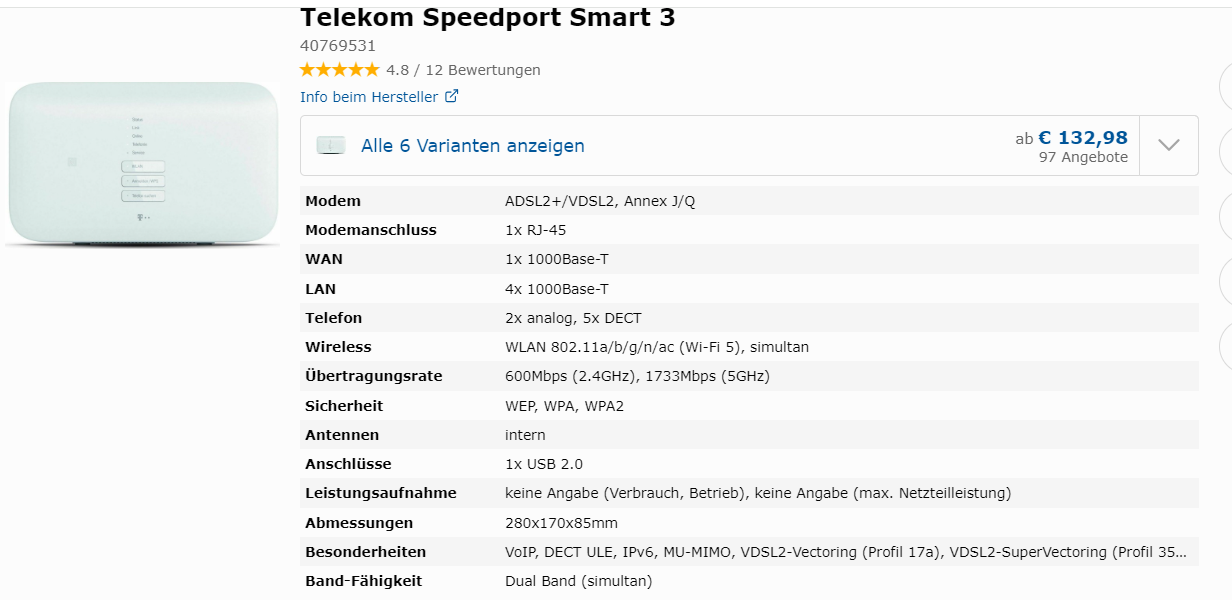Open the '12 Bewertungen' reviews link
Viewport: 1232px width, 600px height.
point(483,70)
